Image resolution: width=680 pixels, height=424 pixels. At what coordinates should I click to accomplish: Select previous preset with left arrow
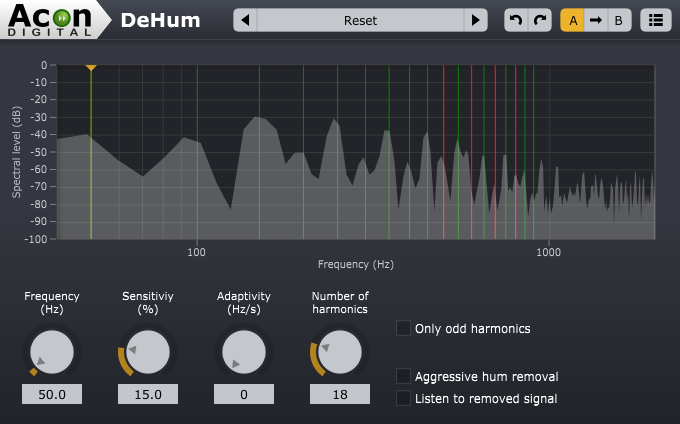point(245,20)
